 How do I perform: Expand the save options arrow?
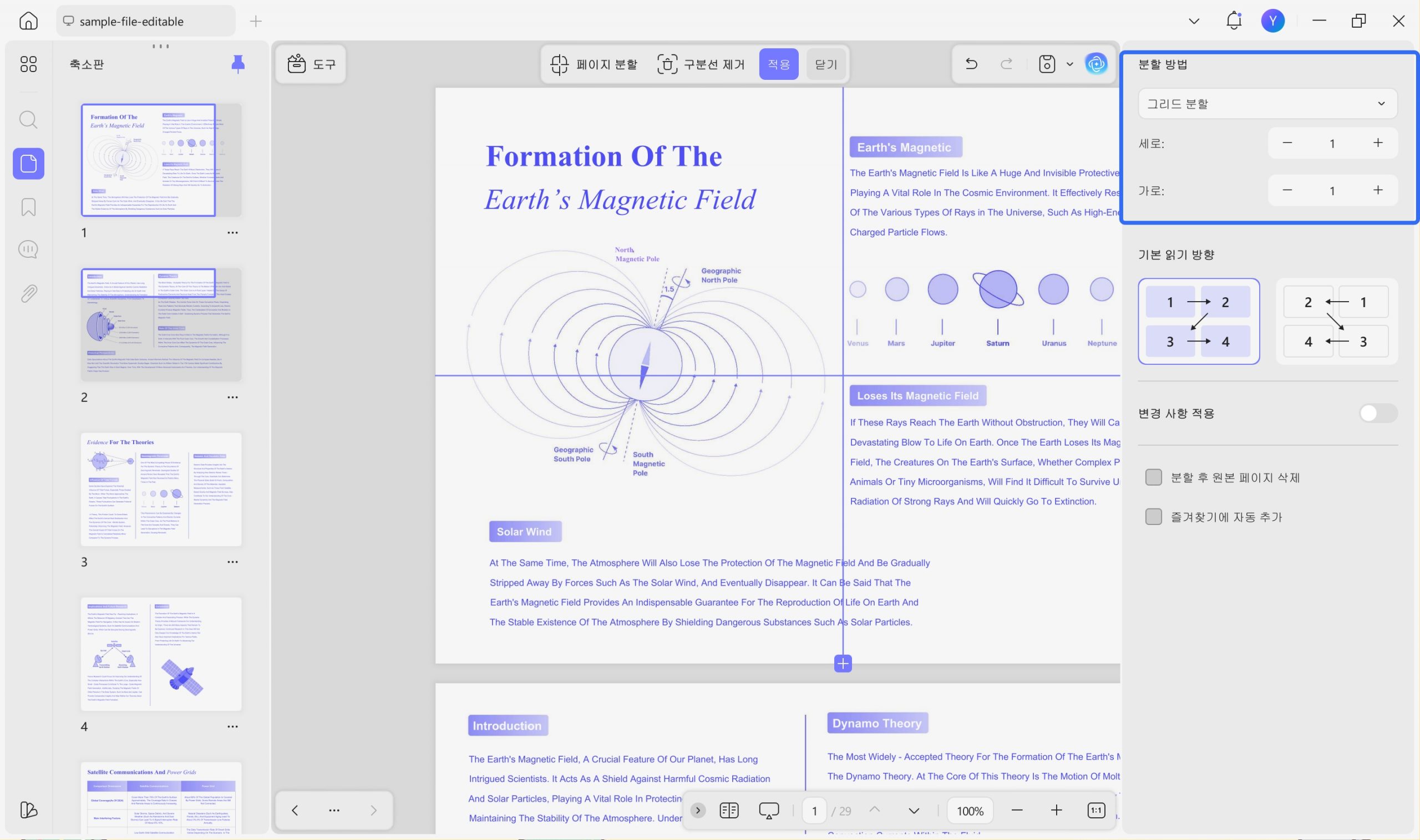[1069, 64]
